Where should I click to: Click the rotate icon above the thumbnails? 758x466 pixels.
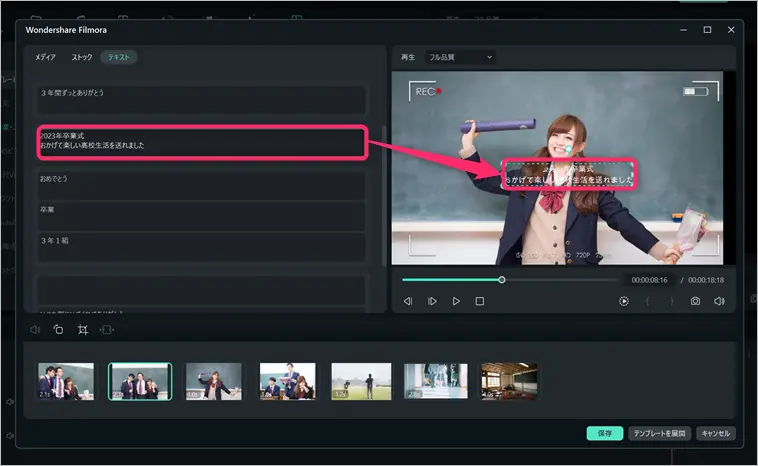tap(58, 330)
